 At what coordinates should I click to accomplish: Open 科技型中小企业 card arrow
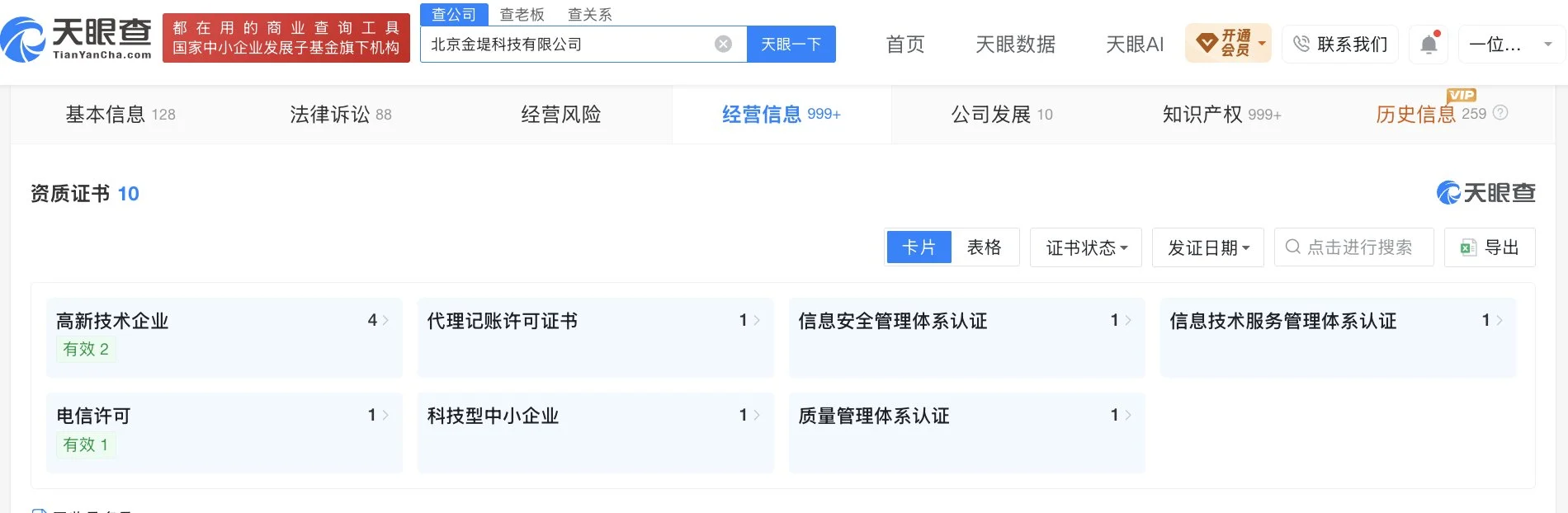757,415
